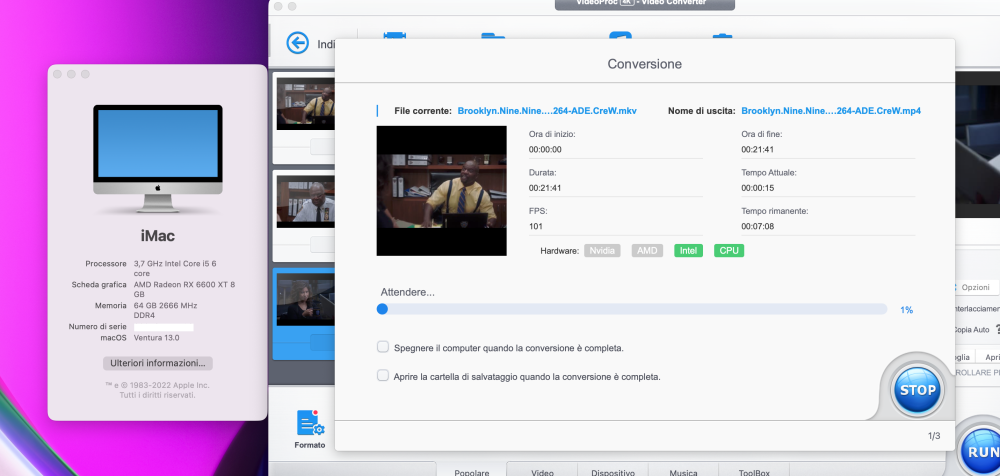Screen dimensions: 1000x476
Task: Stop the conversion with the STOP button
Action: 917,390
